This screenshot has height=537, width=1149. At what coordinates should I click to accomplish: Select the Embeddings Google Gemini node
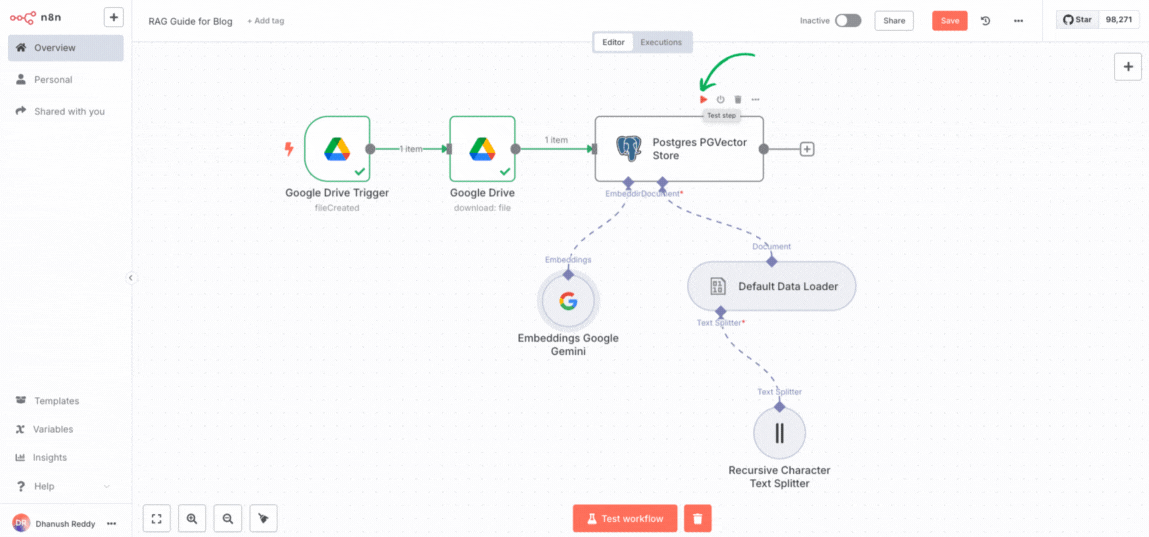click(568, 301)
